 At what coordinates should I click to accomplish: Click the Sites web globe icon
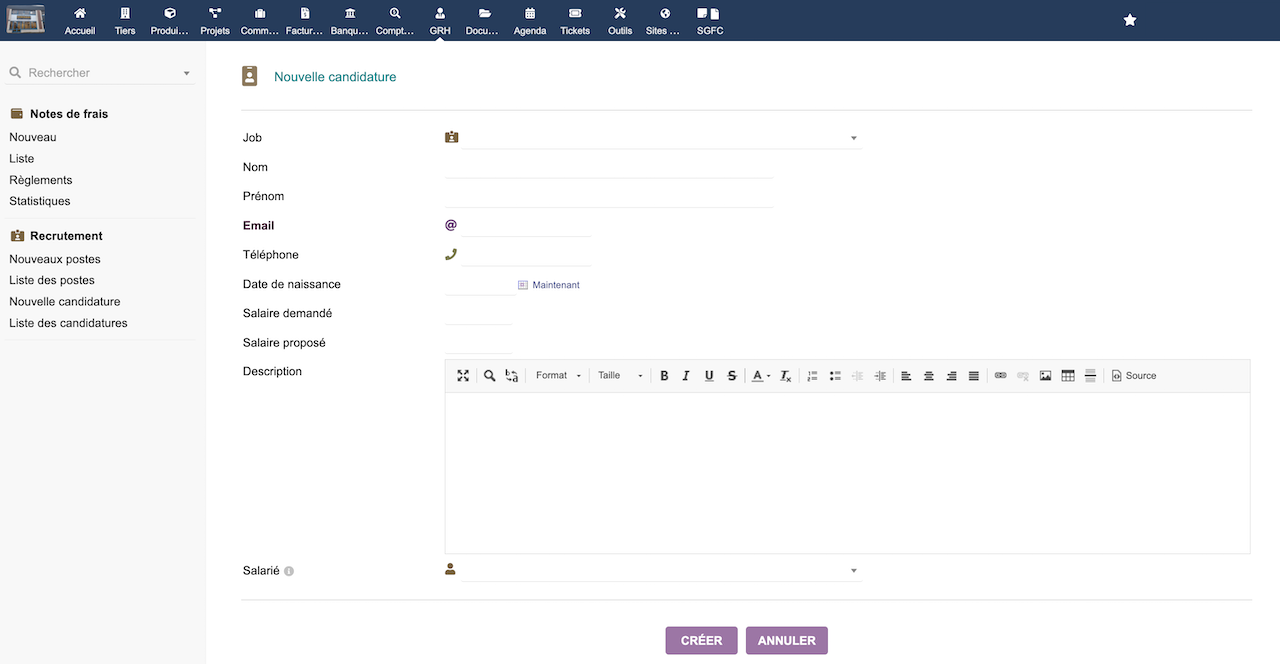pos(665,14)
